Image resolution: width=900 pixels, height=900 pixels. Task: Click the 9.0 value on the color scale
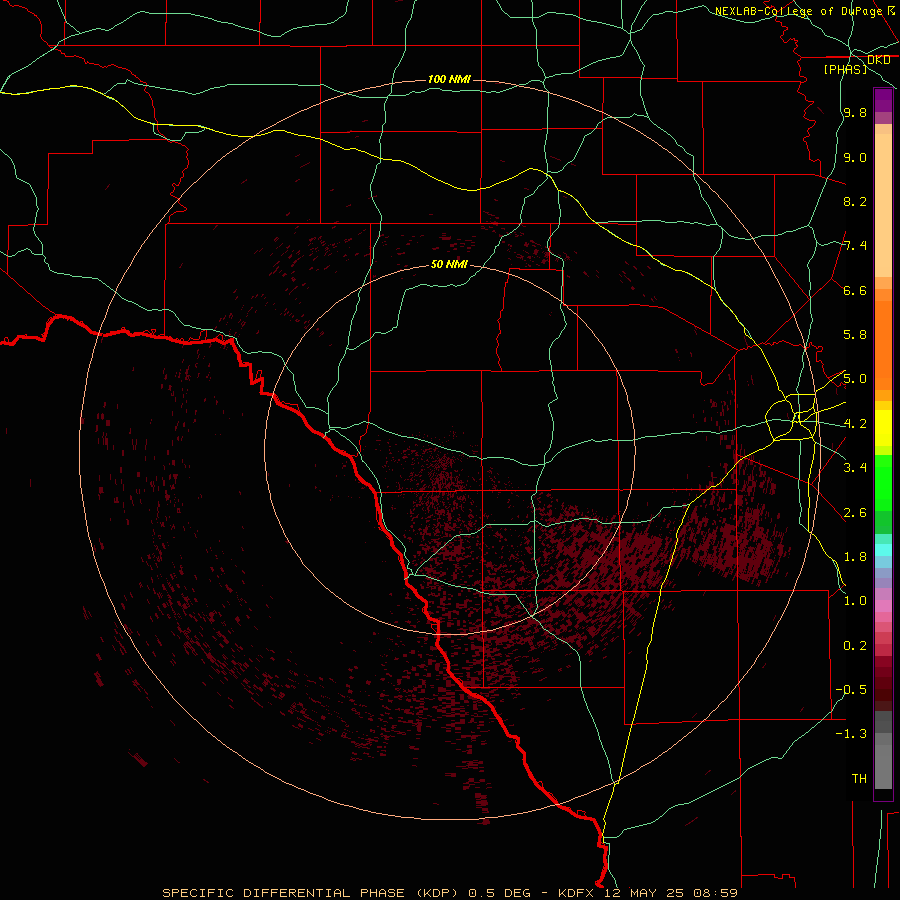coord(855,157)
